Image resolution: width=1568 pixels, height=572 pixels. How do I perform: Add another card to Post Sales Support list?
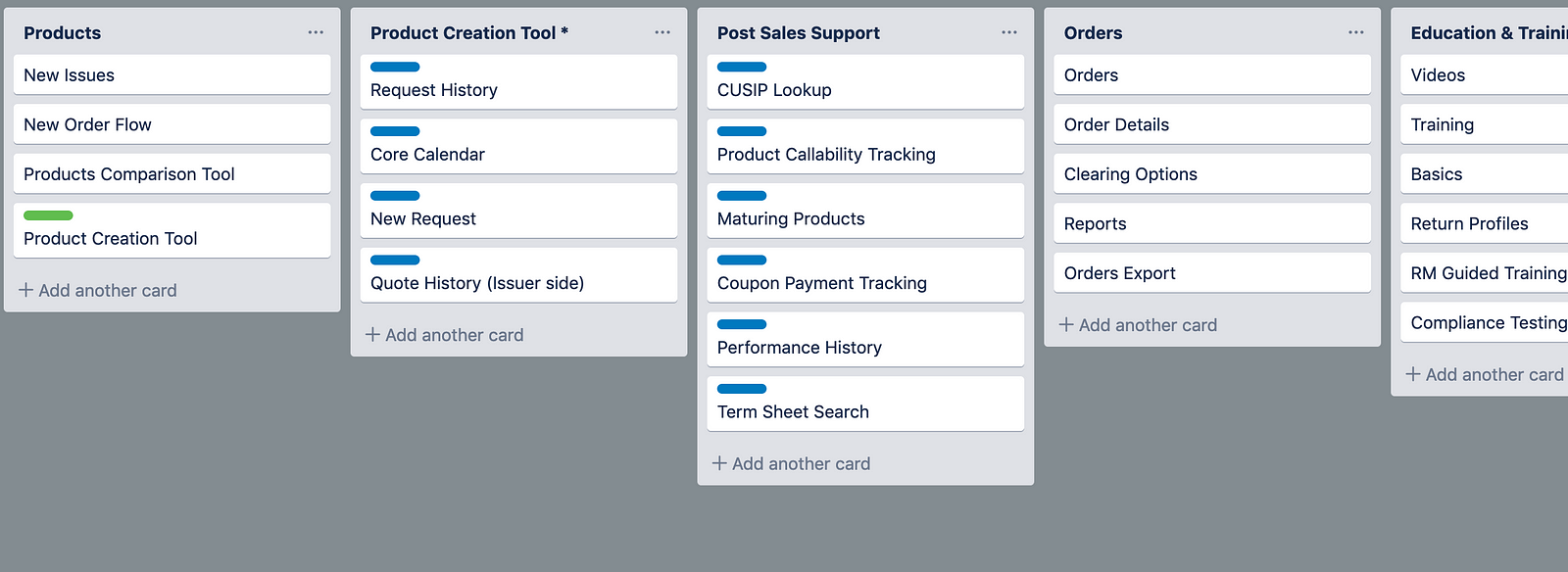pyautogui.click(x=792, y=463)
